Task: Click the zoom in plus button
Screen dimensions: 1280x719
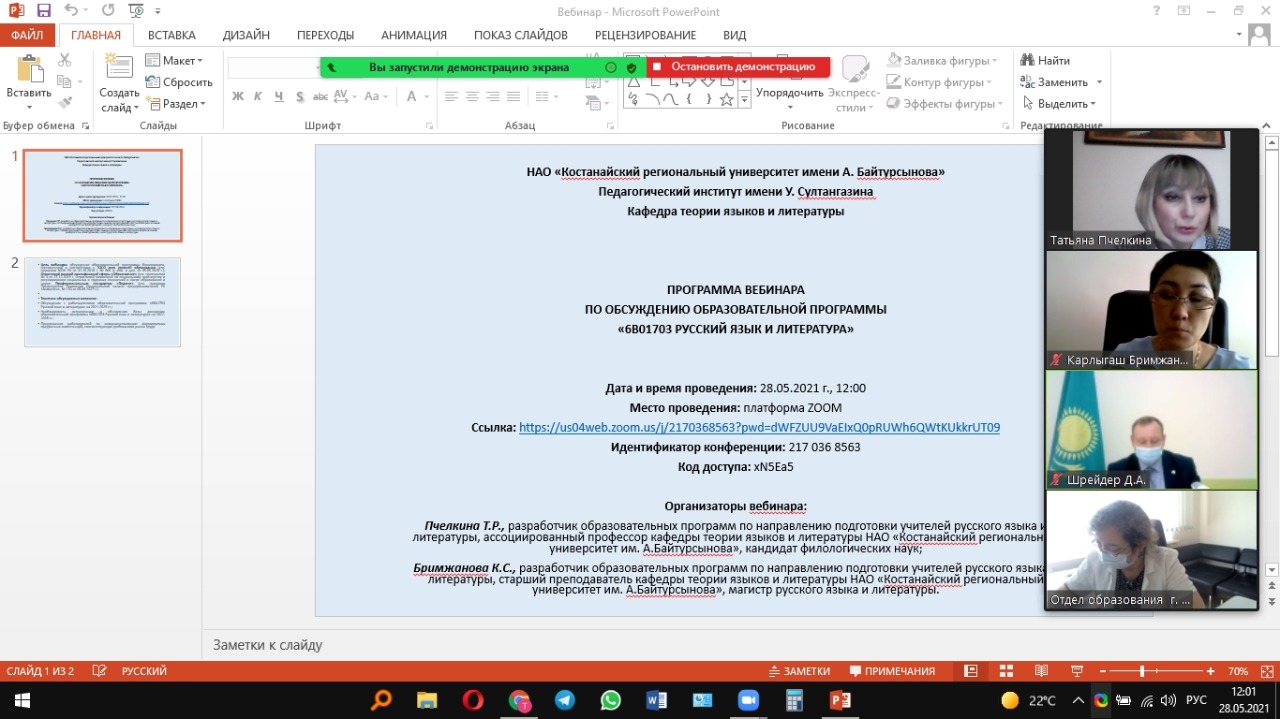Action: [x=1211, y=671]
